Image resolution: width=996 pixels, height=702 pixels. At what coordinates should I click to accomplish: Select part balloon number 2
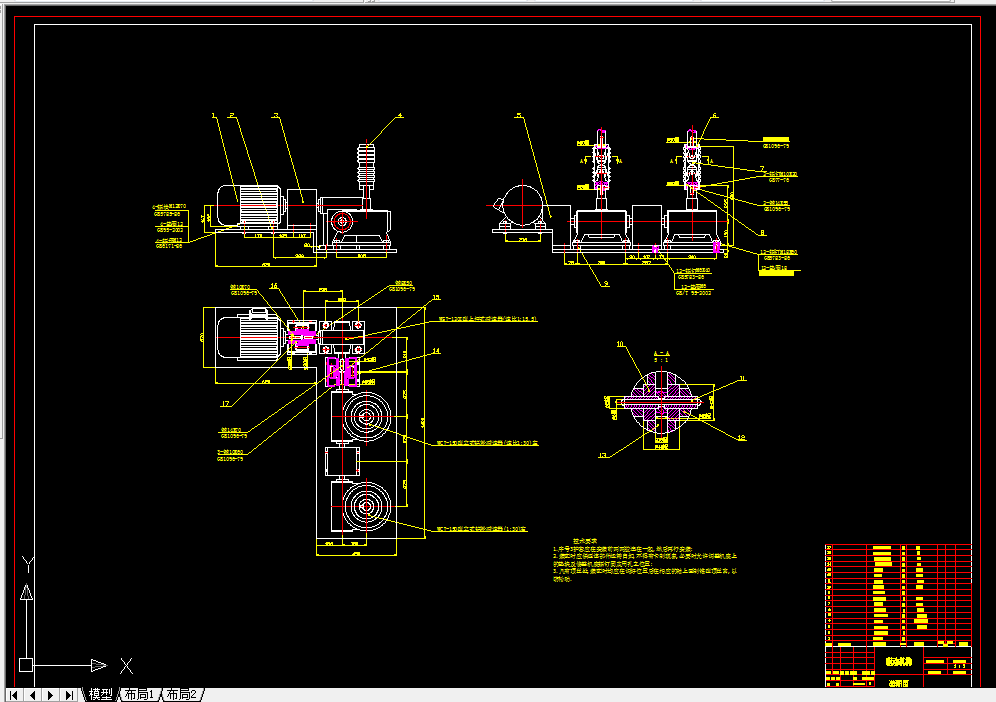click(232, 115)
